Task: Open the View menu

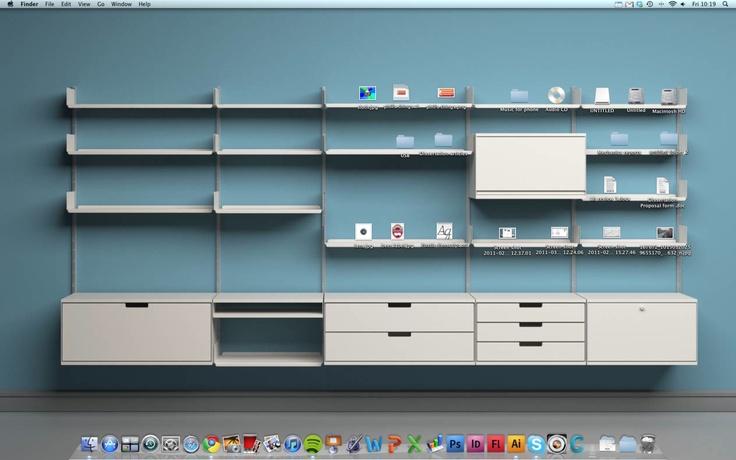Action: coord(84,4)
